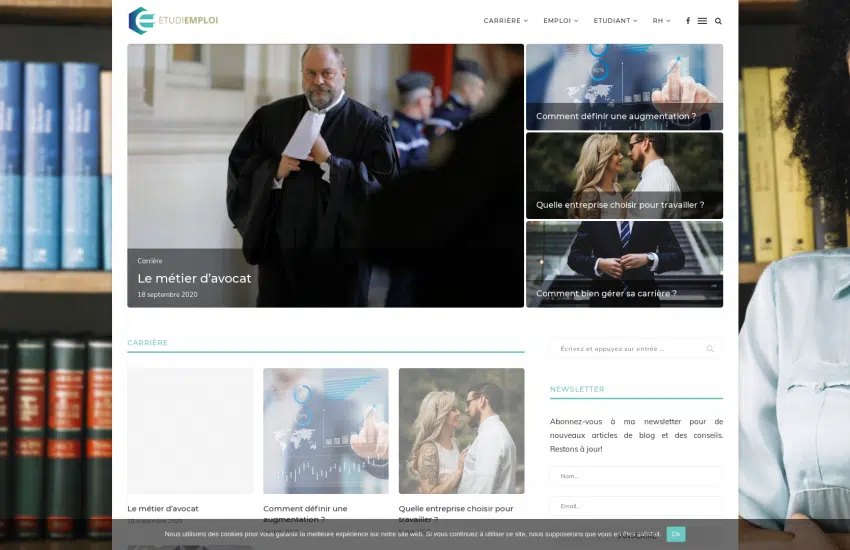Open the Facebook page icon

(687, 21)
